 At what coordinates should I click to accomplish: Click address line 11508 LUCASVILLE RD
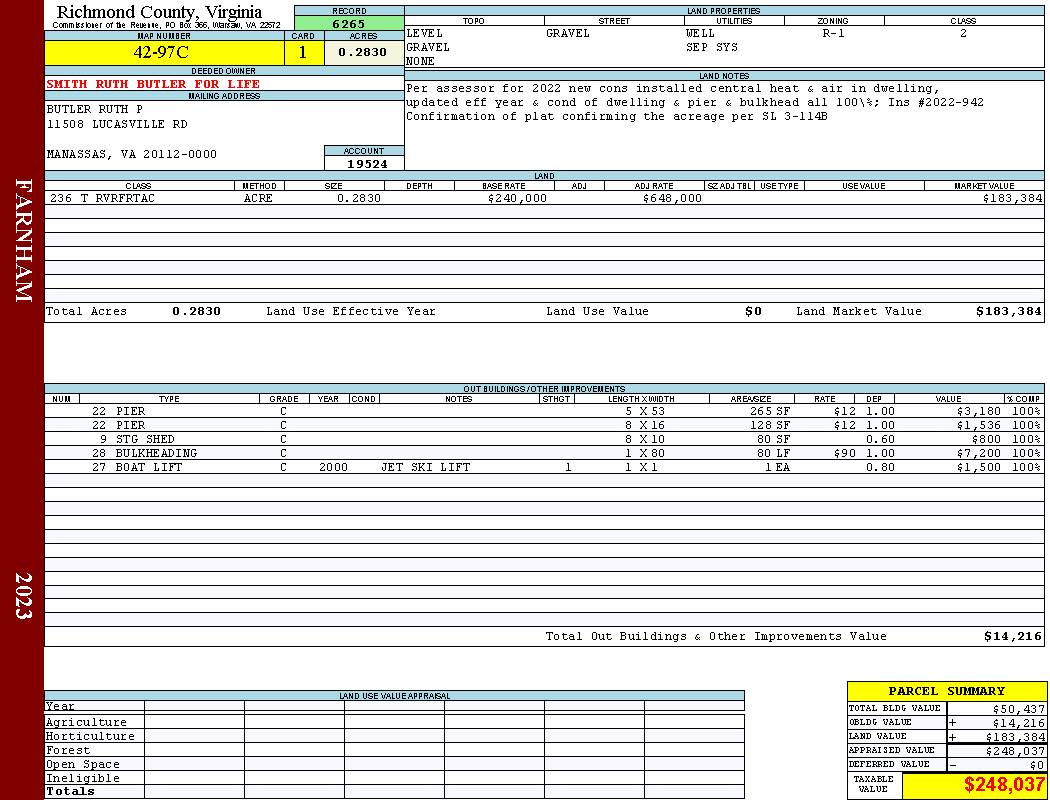[x=117, y=125]
